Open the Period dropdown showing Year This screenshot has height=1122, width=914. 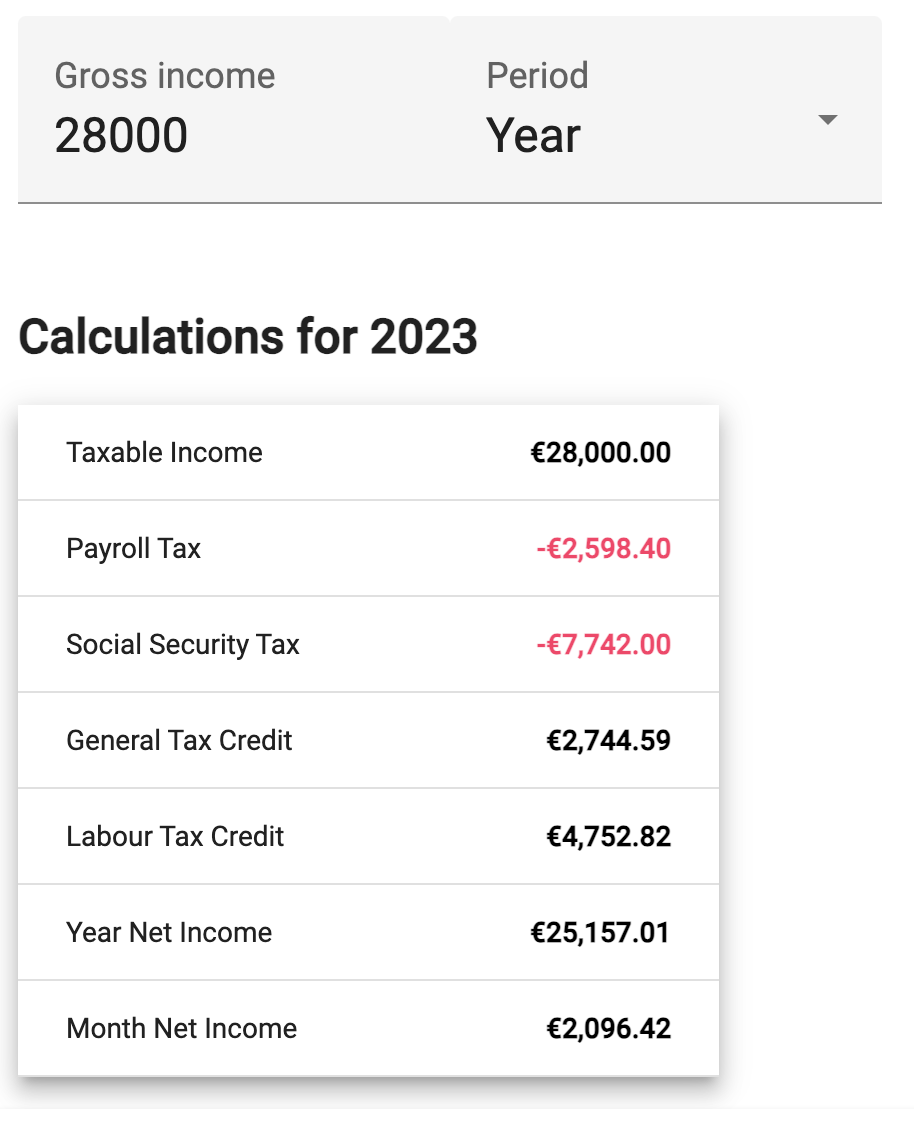[534, 136]
